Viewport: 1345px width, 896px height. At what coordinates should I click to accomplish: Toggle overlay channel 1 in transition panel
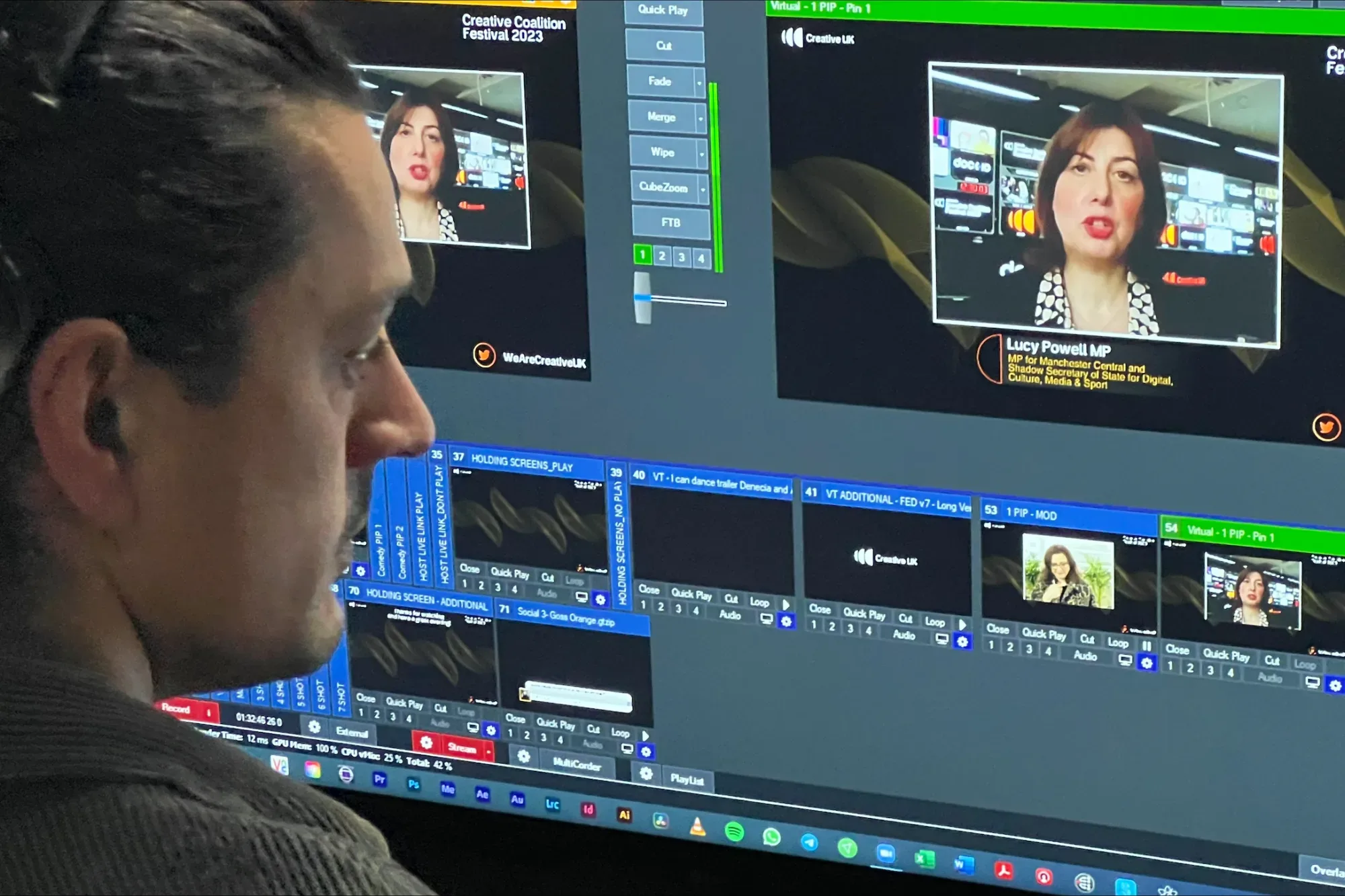tap(643, 254)
